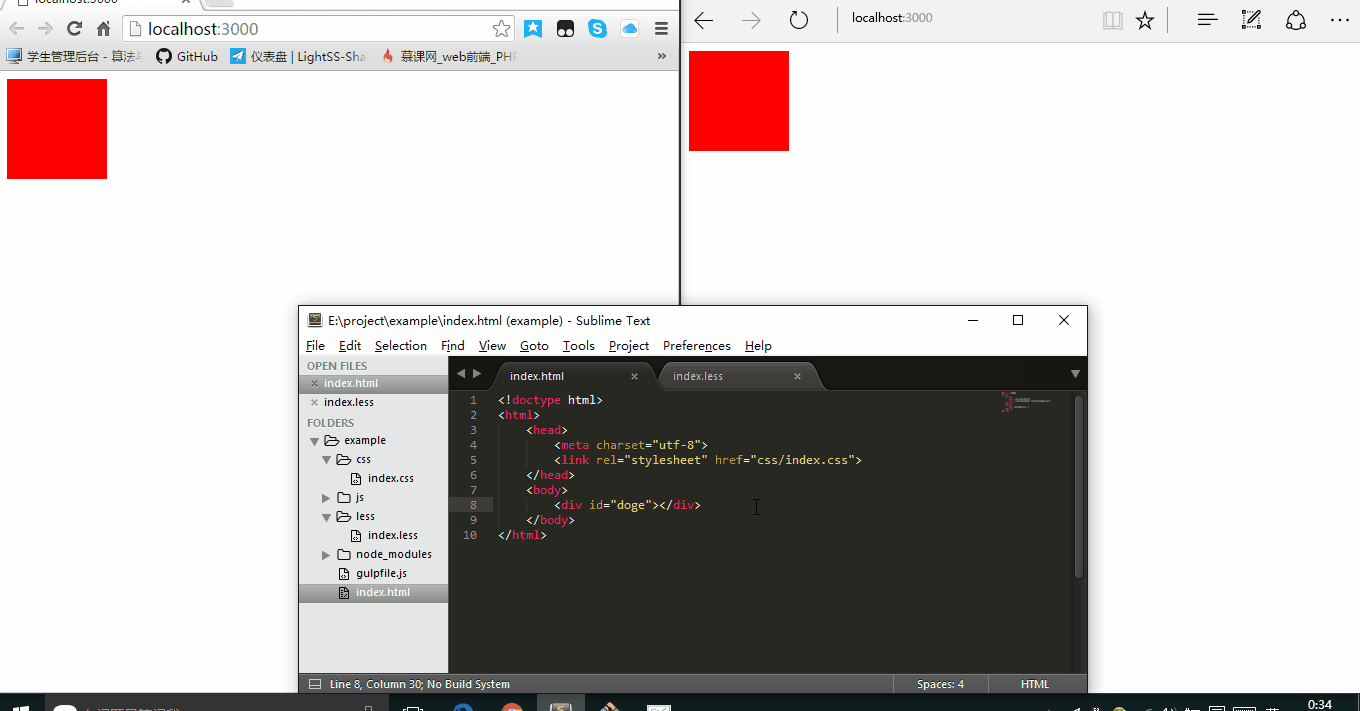Close the index.less editor tab

797,376
